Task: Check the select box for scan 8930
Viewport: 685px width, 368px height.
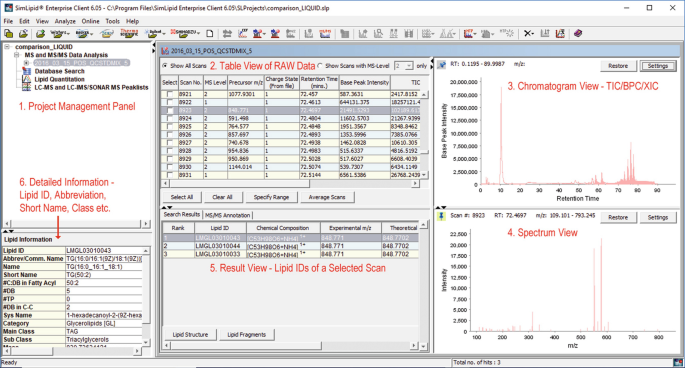Action: tap(170, 167)
